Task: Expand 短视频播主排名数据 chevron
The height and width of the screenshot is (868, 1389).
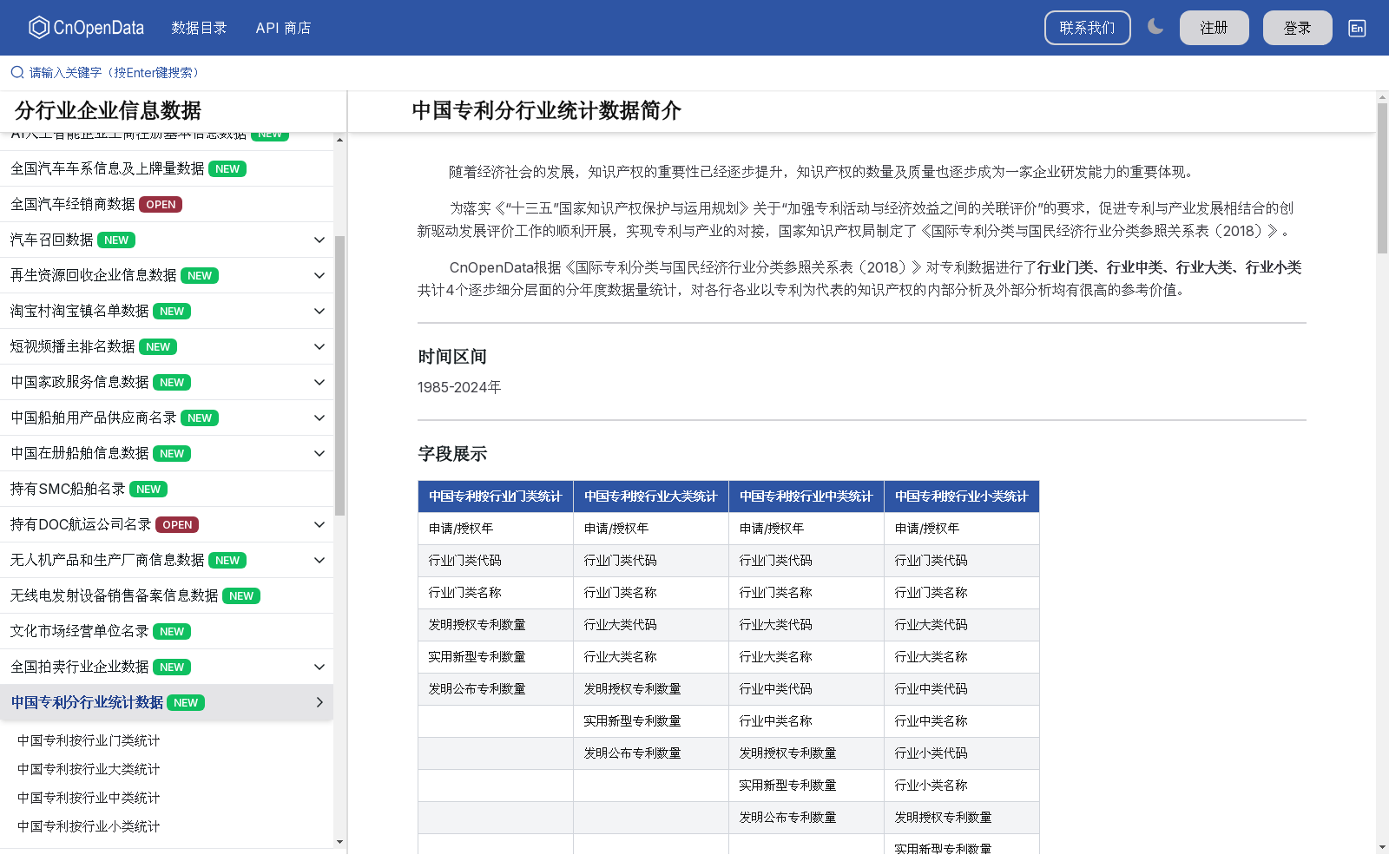Action: pyautogui.click(x=319, y=346)
